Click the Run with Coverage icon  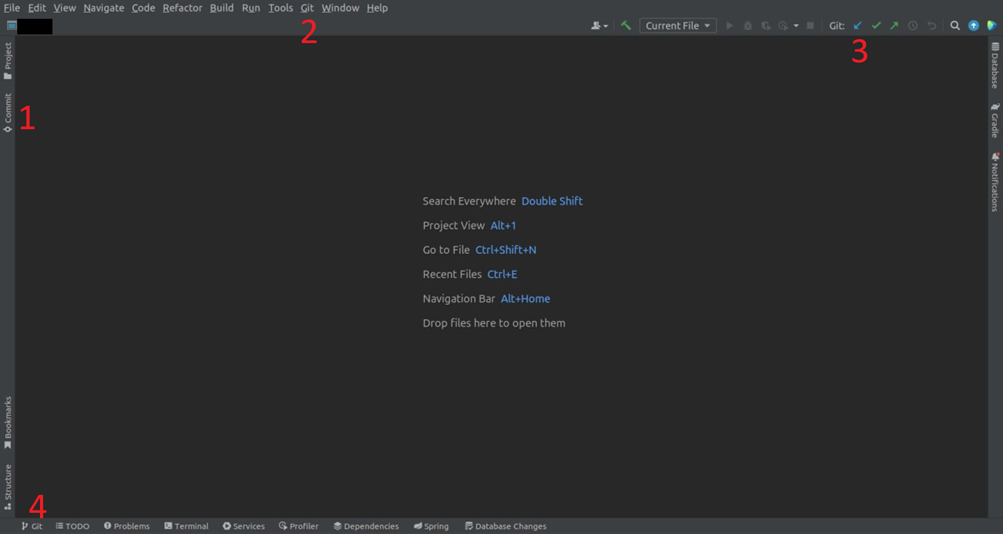click(x=765, y=26)
